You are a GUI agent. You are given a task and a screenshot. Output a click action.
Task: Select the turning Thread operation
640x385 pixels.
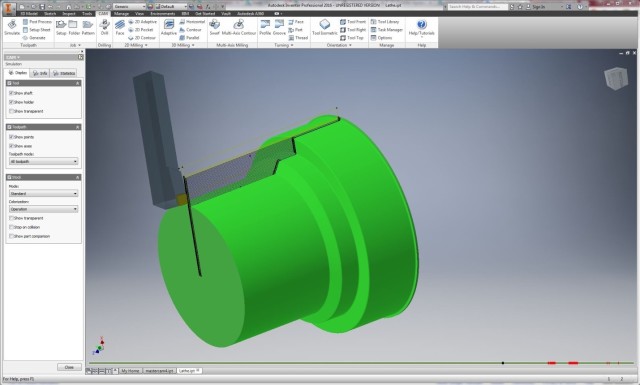point(298,38)
